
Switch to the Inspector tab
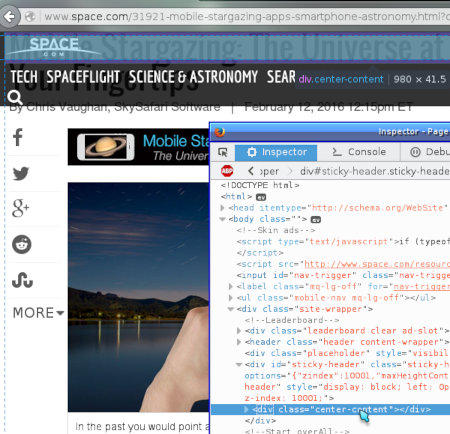click(276, 152)
